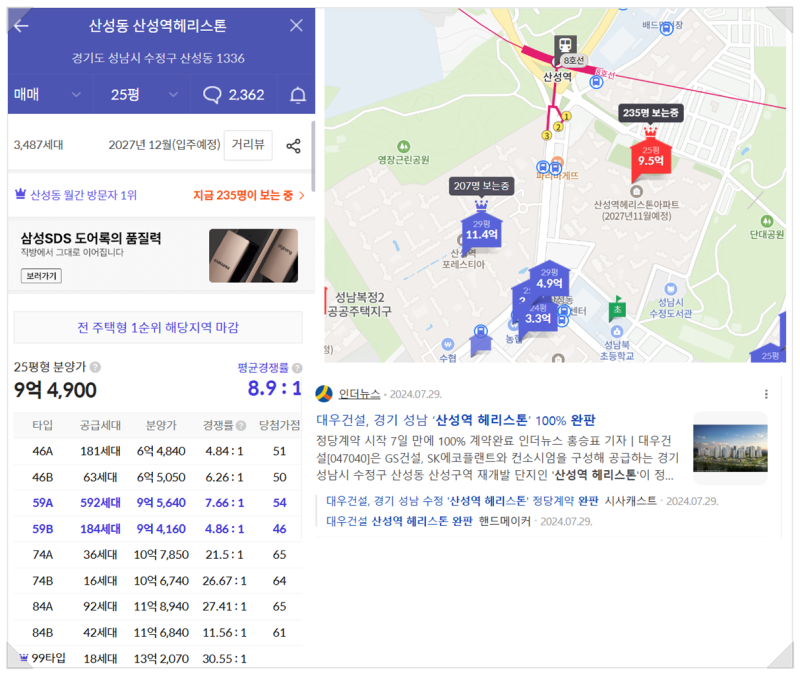Screen dimensions: 800x675
Task: Click the share icon next to 거리뷰
Action: [x=293, y=146]
